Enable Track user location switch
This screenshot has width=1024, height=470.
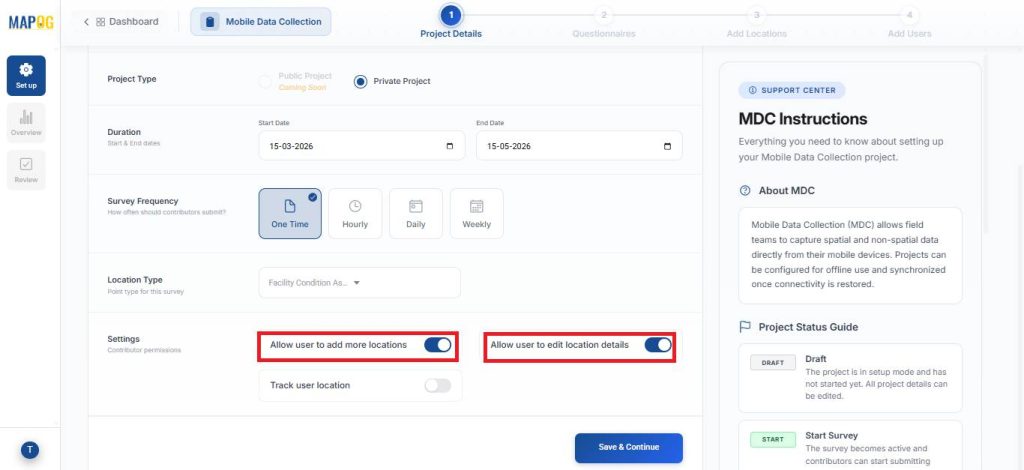point(437,385)
